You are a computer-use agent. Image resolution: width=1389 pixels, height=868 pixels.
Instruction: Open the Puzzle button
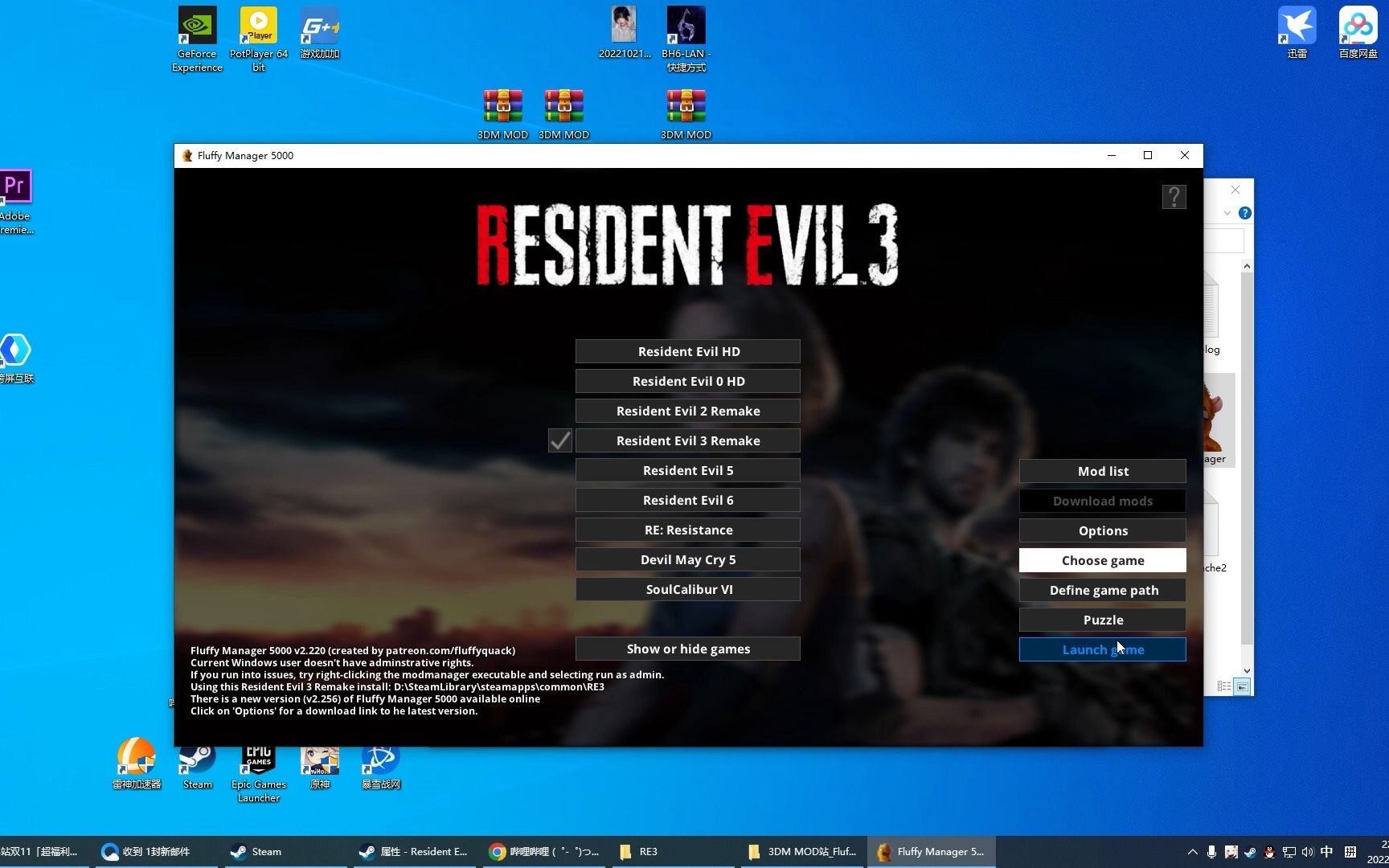click(x=1103, y=620)
